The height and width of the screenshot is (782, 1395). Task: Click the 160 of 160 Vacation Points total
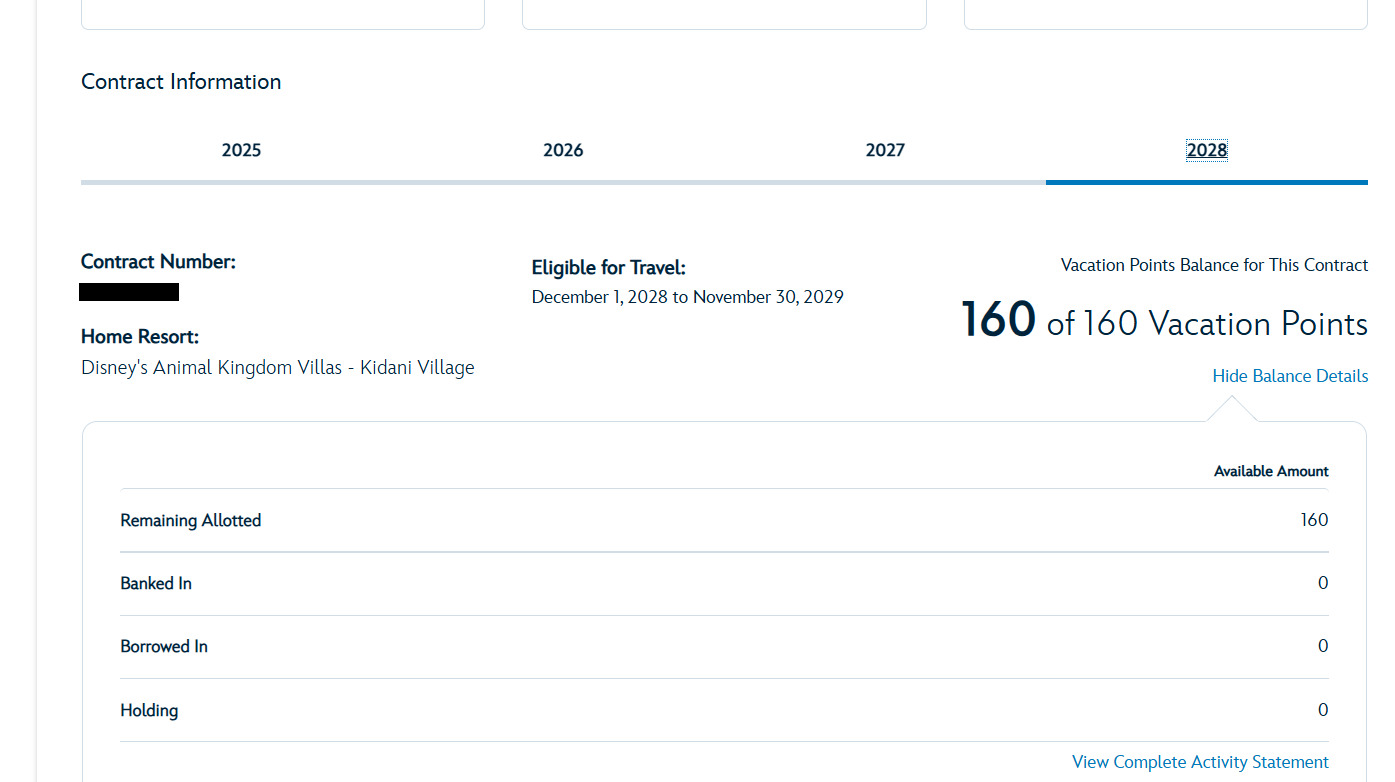point(1164,321)
